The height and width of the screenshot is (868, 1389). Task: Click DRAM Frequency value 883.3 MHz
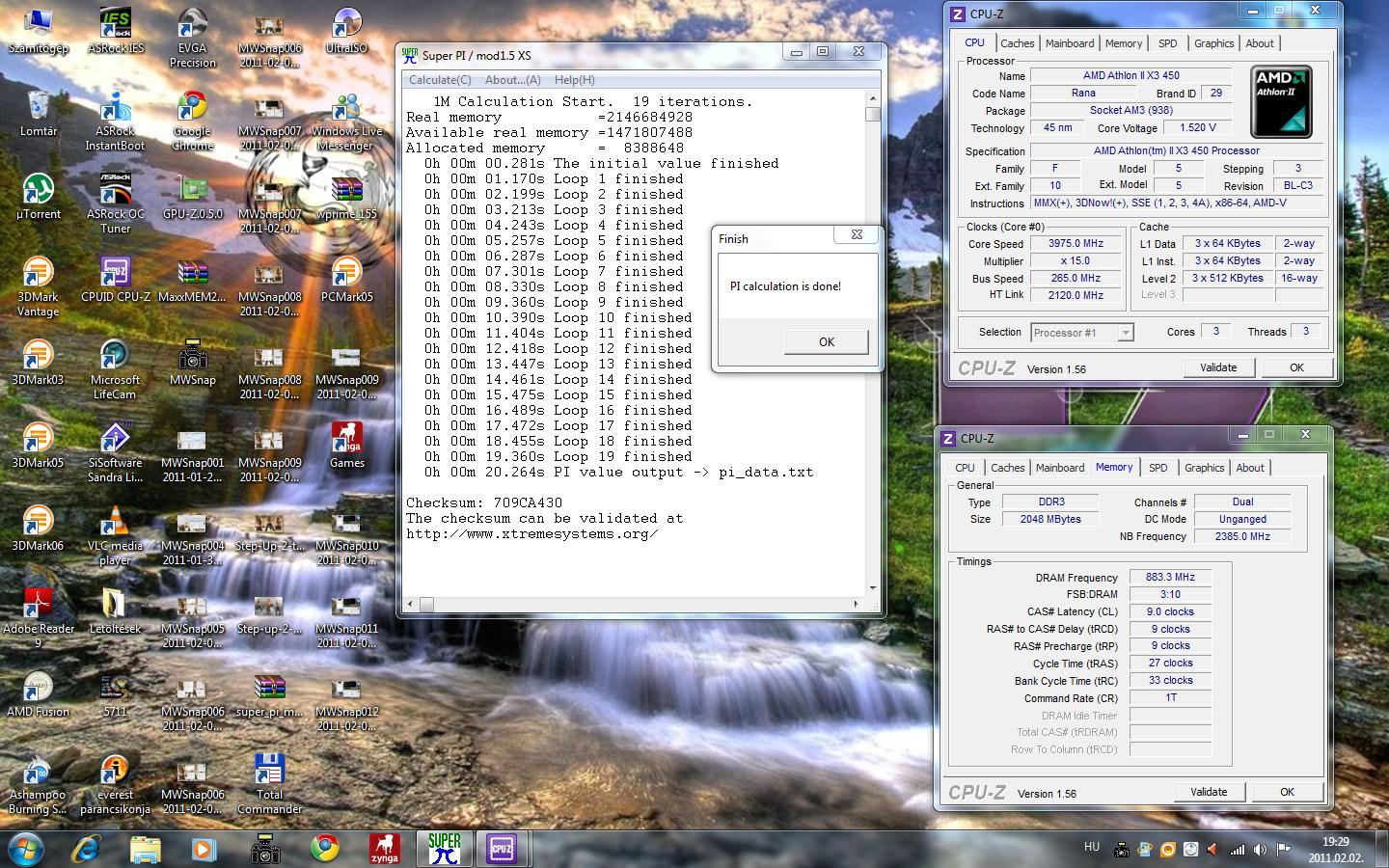point(1170,578)
